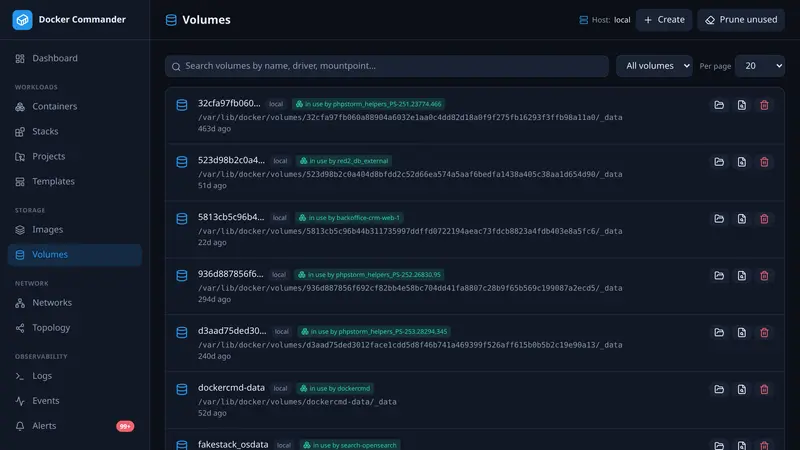The image size is (800, 450).
Task: Browse files of volume 32cfa97fb060
Action: click(x=719, y=105)
